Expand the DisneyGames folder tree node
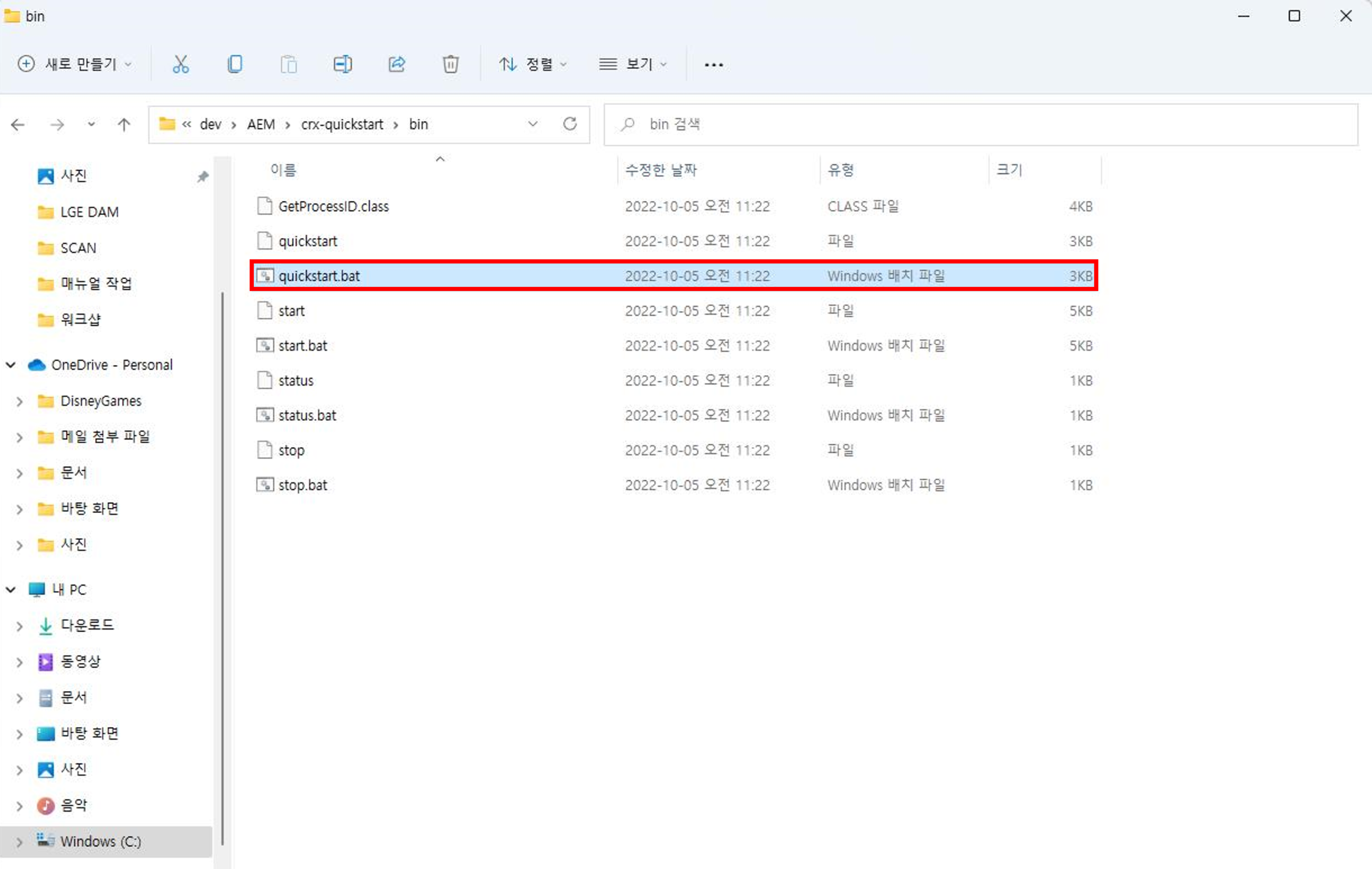Screen dimensions: 1372x869 coord(19,401)
